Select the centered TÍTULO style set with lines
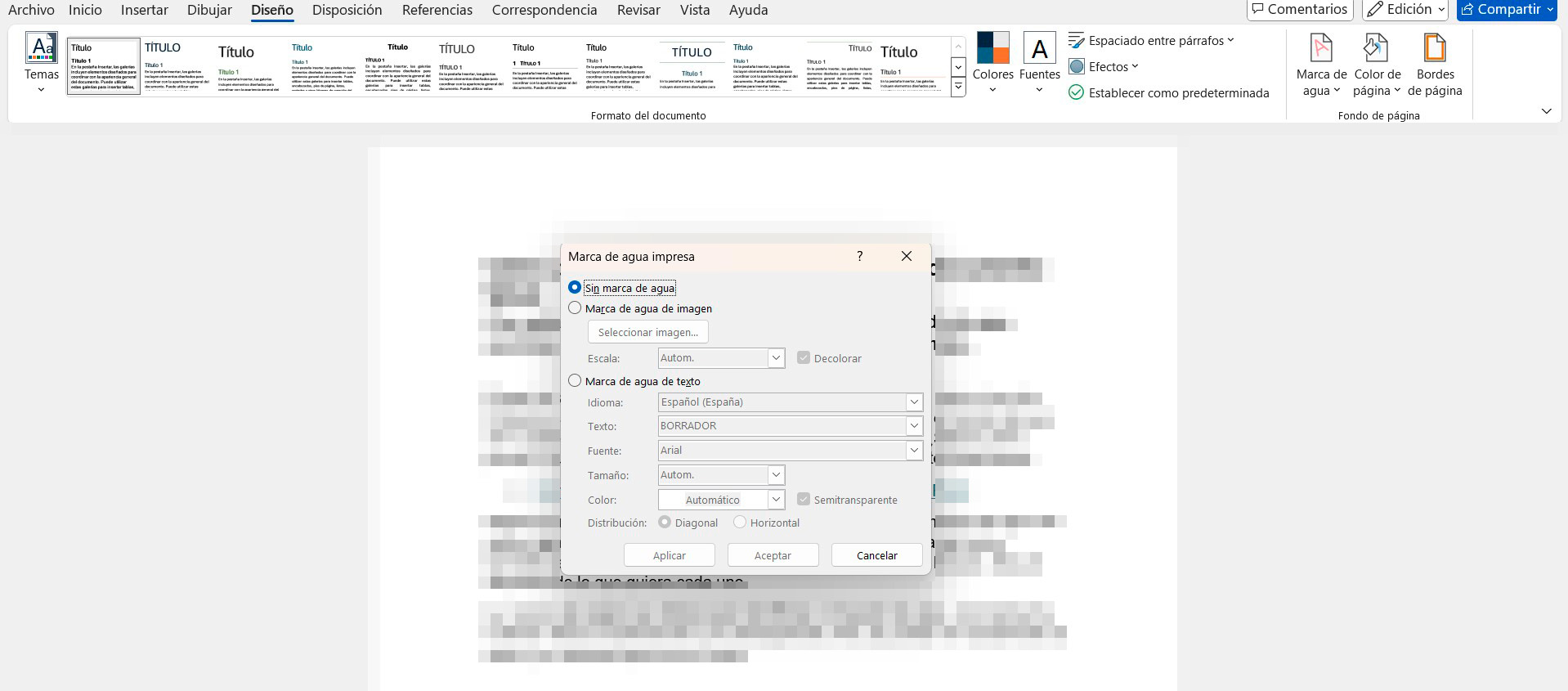This screenshot has height=691, width=1568. point(692,65)
